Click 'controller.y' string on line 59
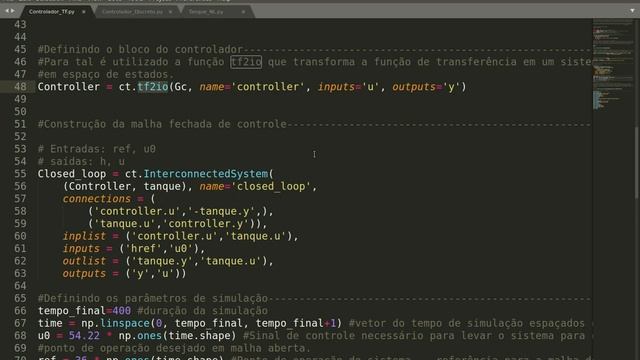Screen dimensions: 640x360 206,224
